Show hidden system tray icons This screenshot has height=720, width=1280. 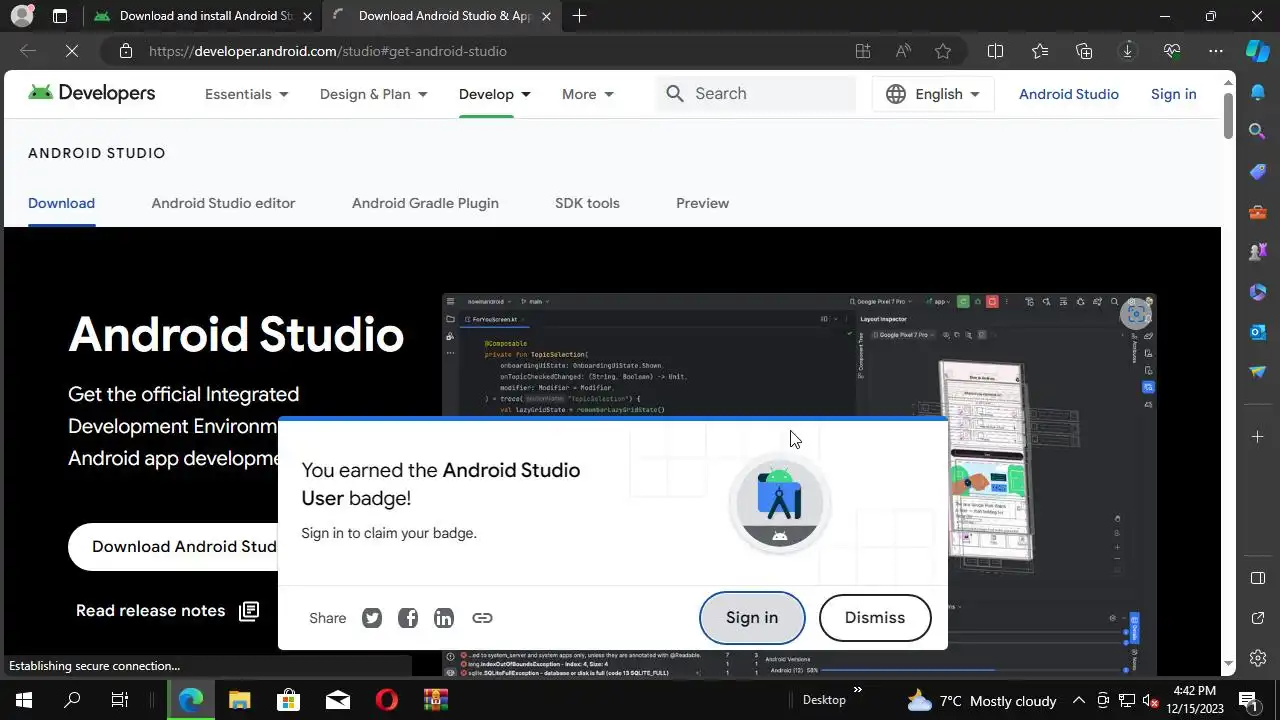click(1078, 700)
